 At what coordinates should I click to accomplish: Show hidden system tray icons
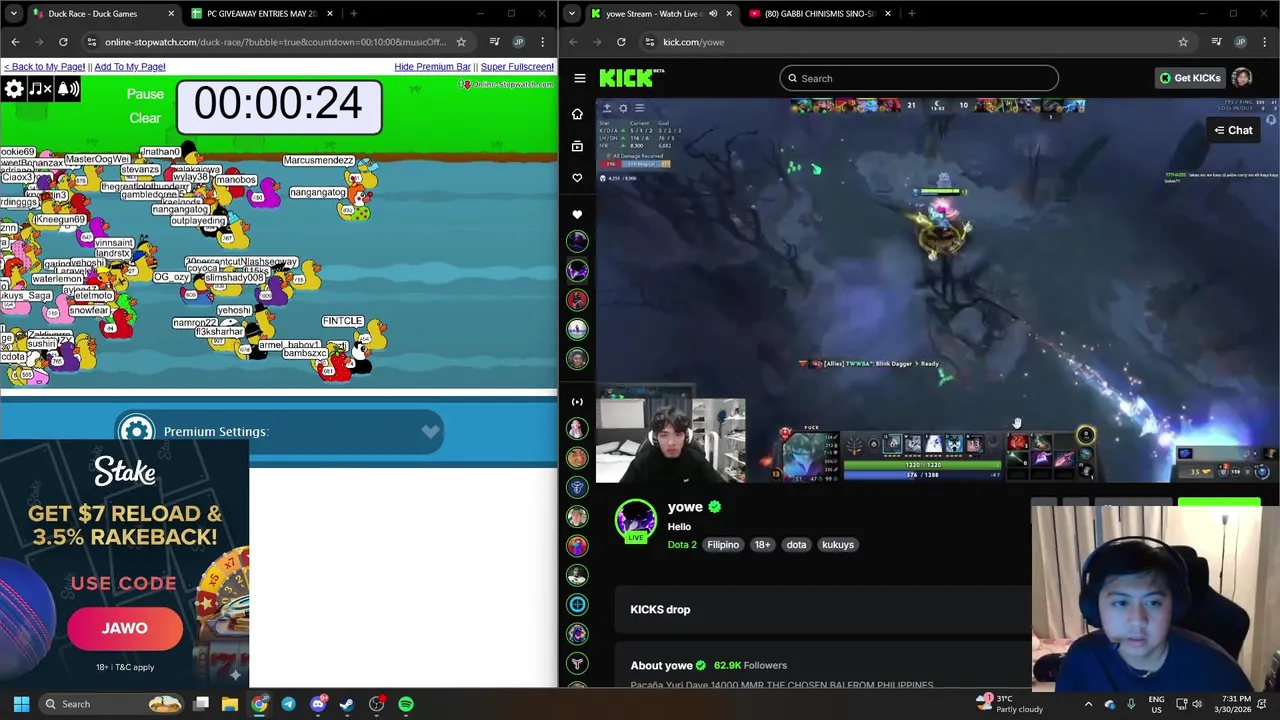pos(1089,704)
